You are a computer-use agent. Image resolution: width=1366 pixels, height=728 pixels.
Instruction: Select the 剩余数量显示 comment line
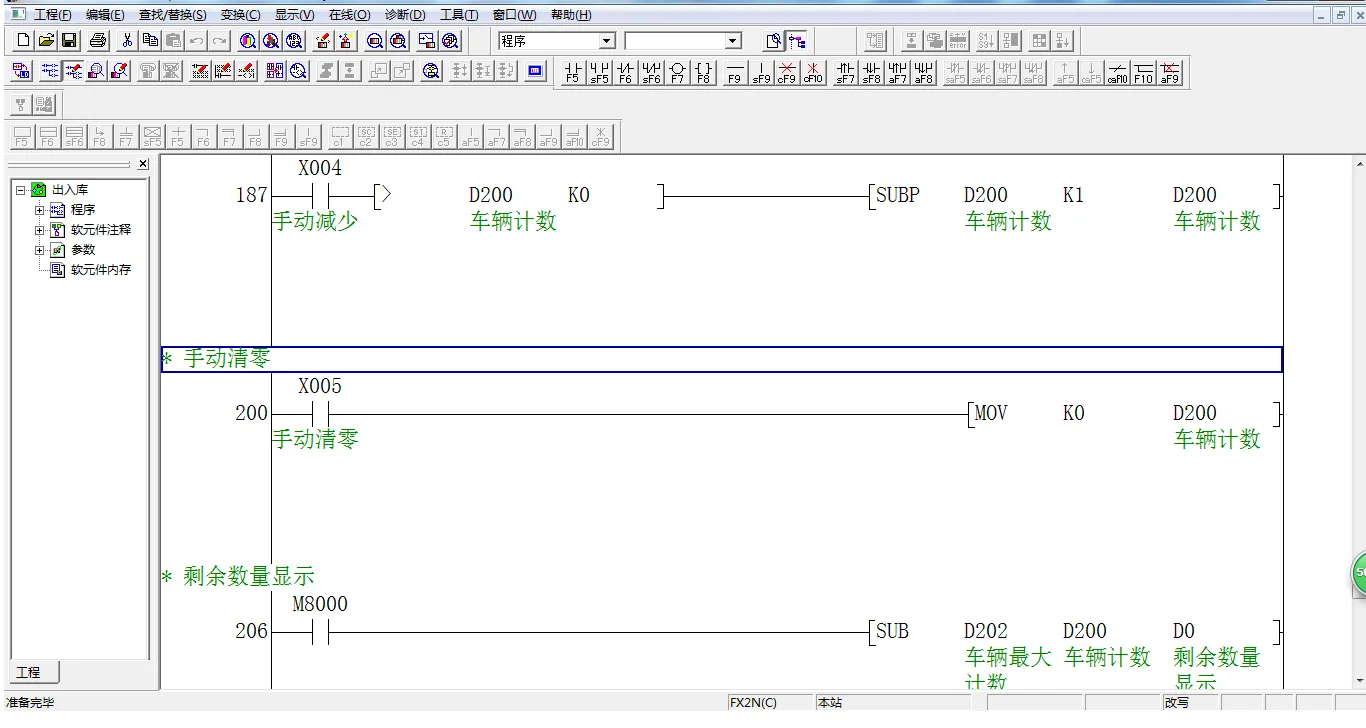pos(238,577)
